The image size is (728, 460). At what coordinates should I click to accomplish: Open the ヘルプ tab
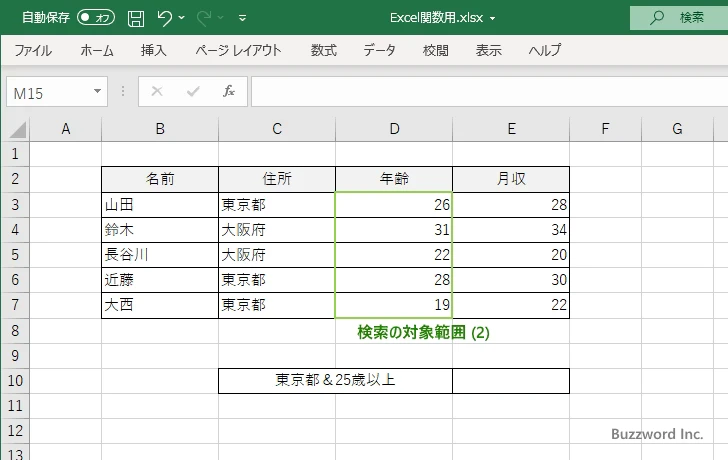pyautogui.click(x=545, y=50)
